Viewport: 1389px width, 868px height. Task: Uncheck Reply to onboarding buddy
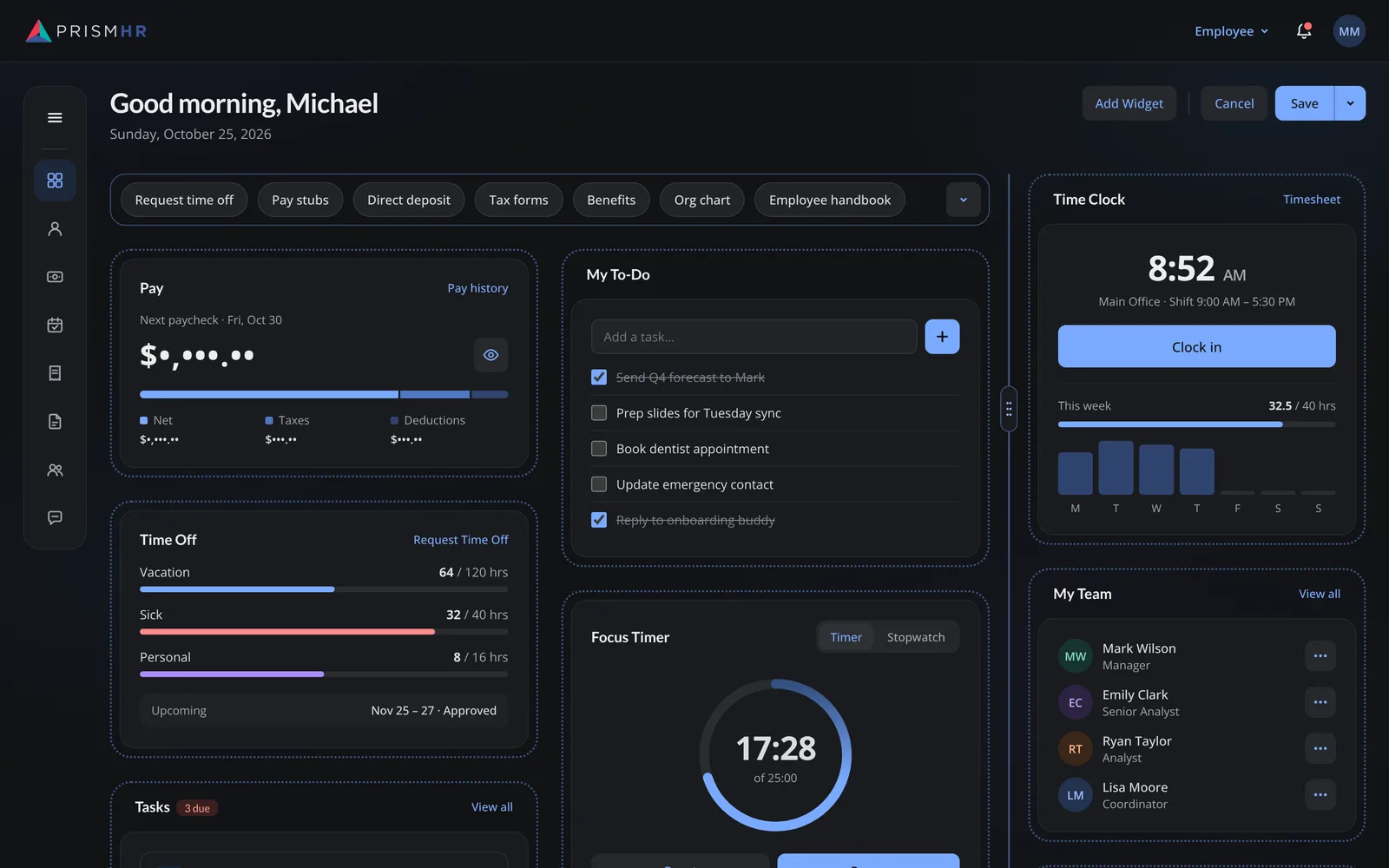click(x=599, y=520)
